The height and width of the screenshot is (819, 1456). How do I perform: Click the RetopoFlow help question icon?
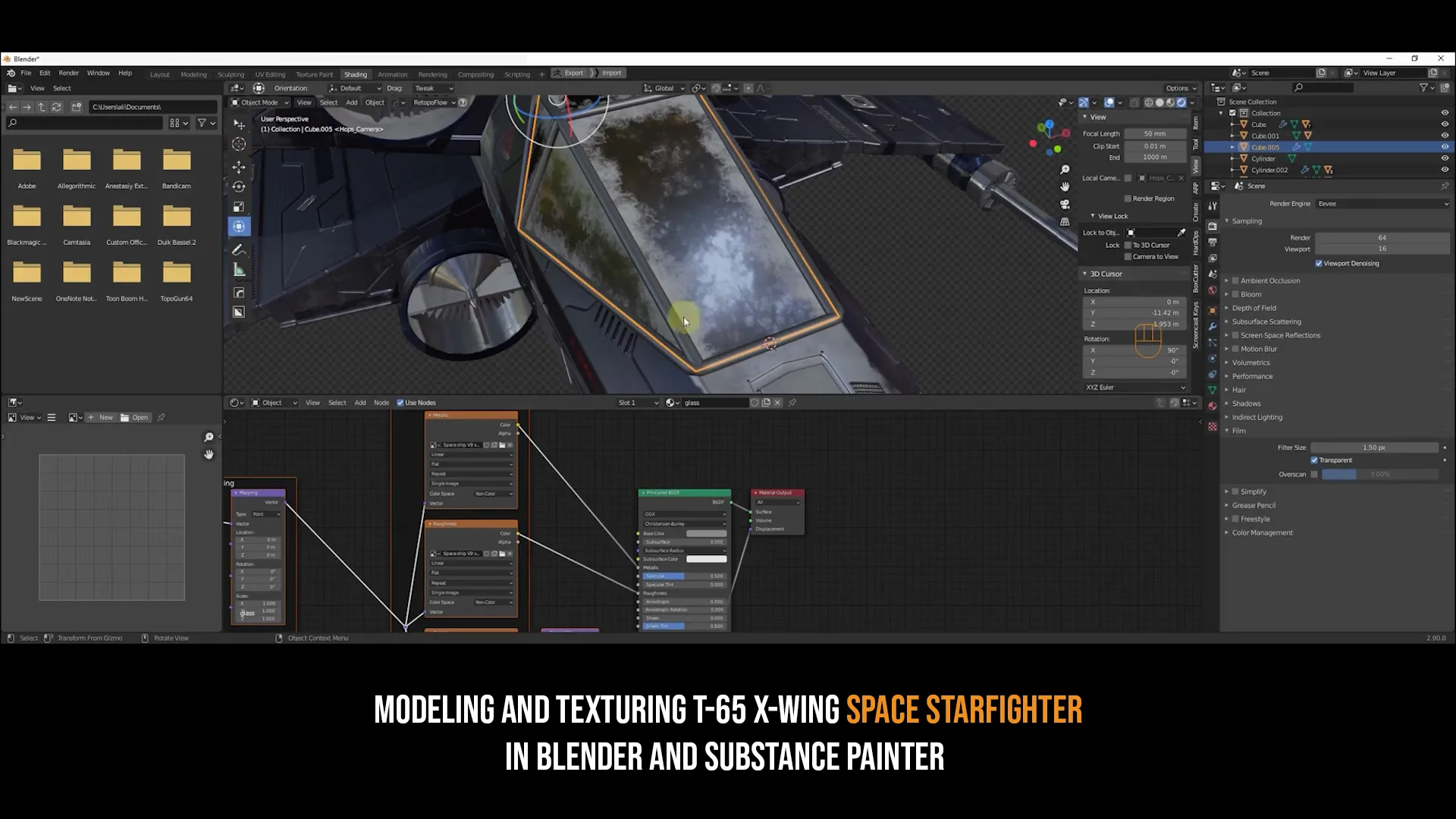463,102
